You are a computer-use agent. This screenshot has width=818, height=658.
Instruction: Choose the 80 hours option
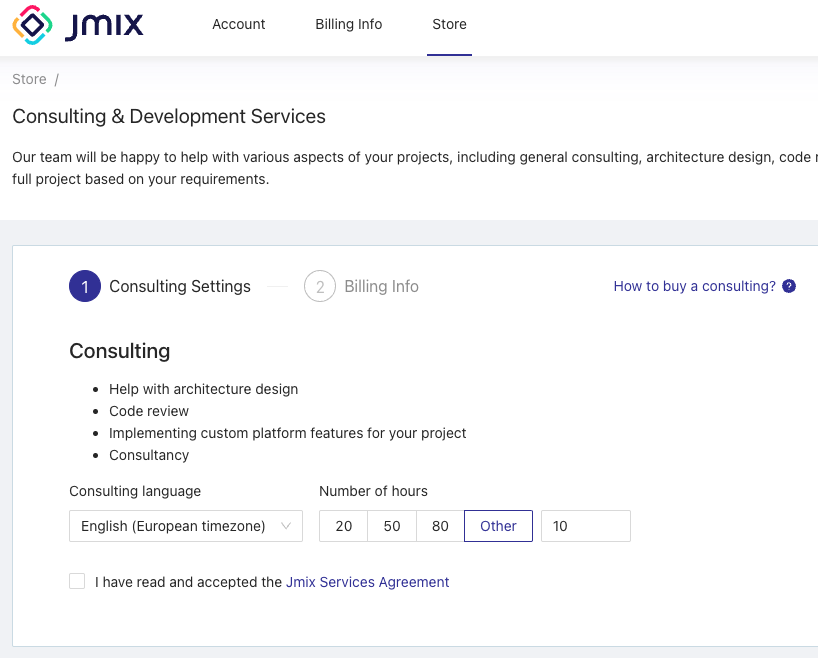440,526
